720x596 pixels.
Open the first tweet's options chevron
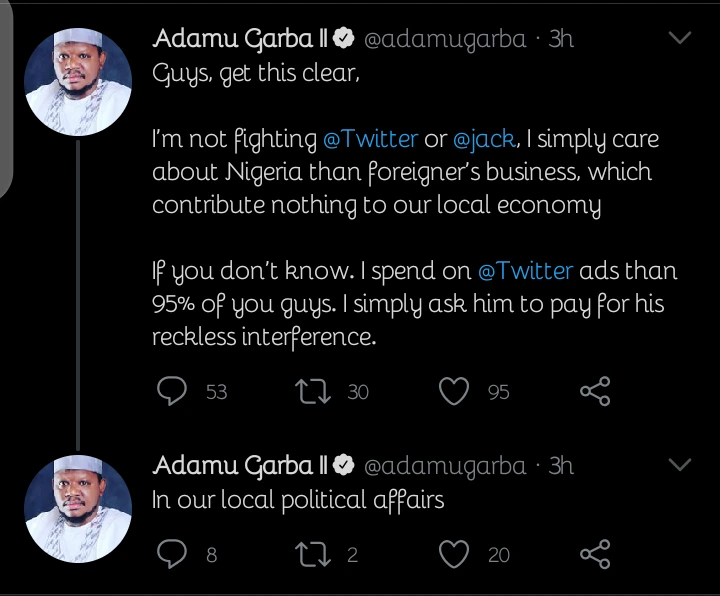tap(679, 39)
